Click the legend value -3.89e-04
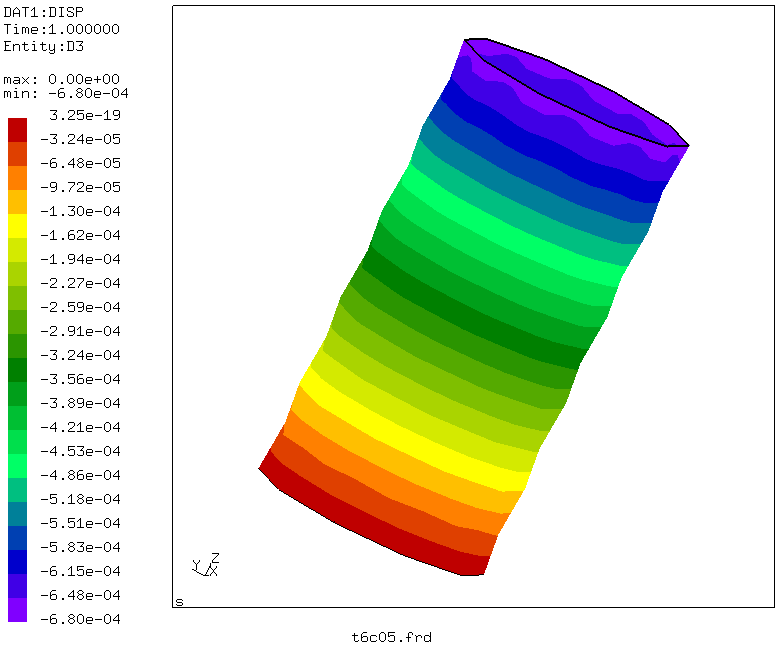Image resolution: width=784 pixels, height=672 pixels. click(80, 403)
